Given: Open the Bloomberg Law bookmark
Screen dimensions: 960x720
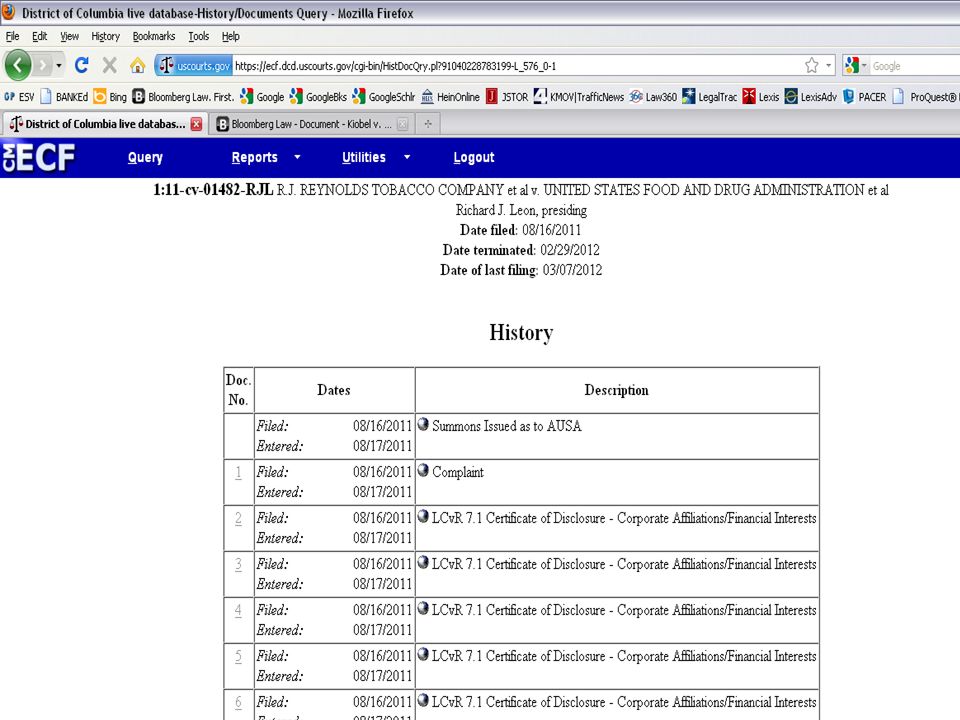Looking at the screenshot, I should click(183, 97).
